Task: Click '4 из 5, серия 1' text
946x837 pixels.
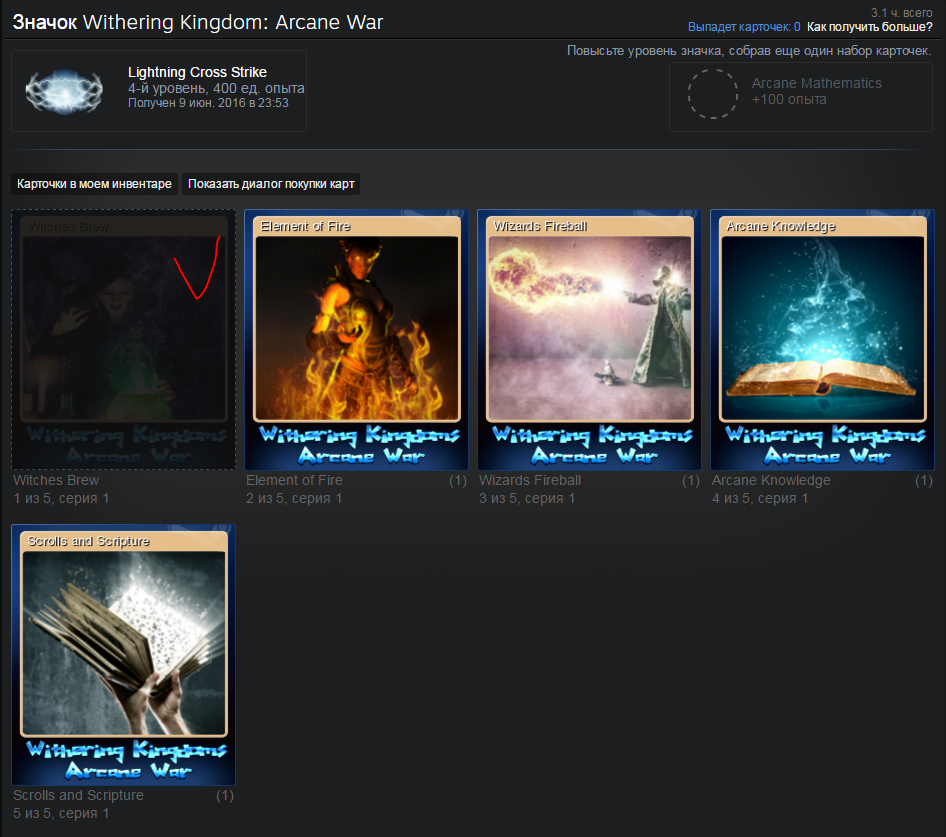Action: pyautogui.click(x=760, y=498)
